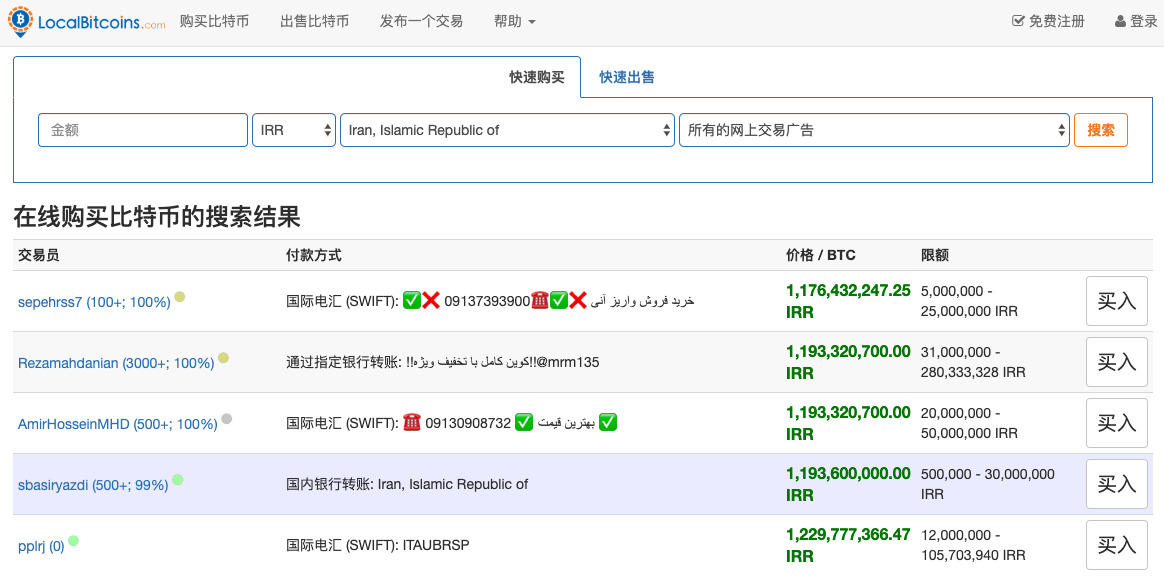
Task: Switch to the 快速出售 tab
Action: point(627,77)
